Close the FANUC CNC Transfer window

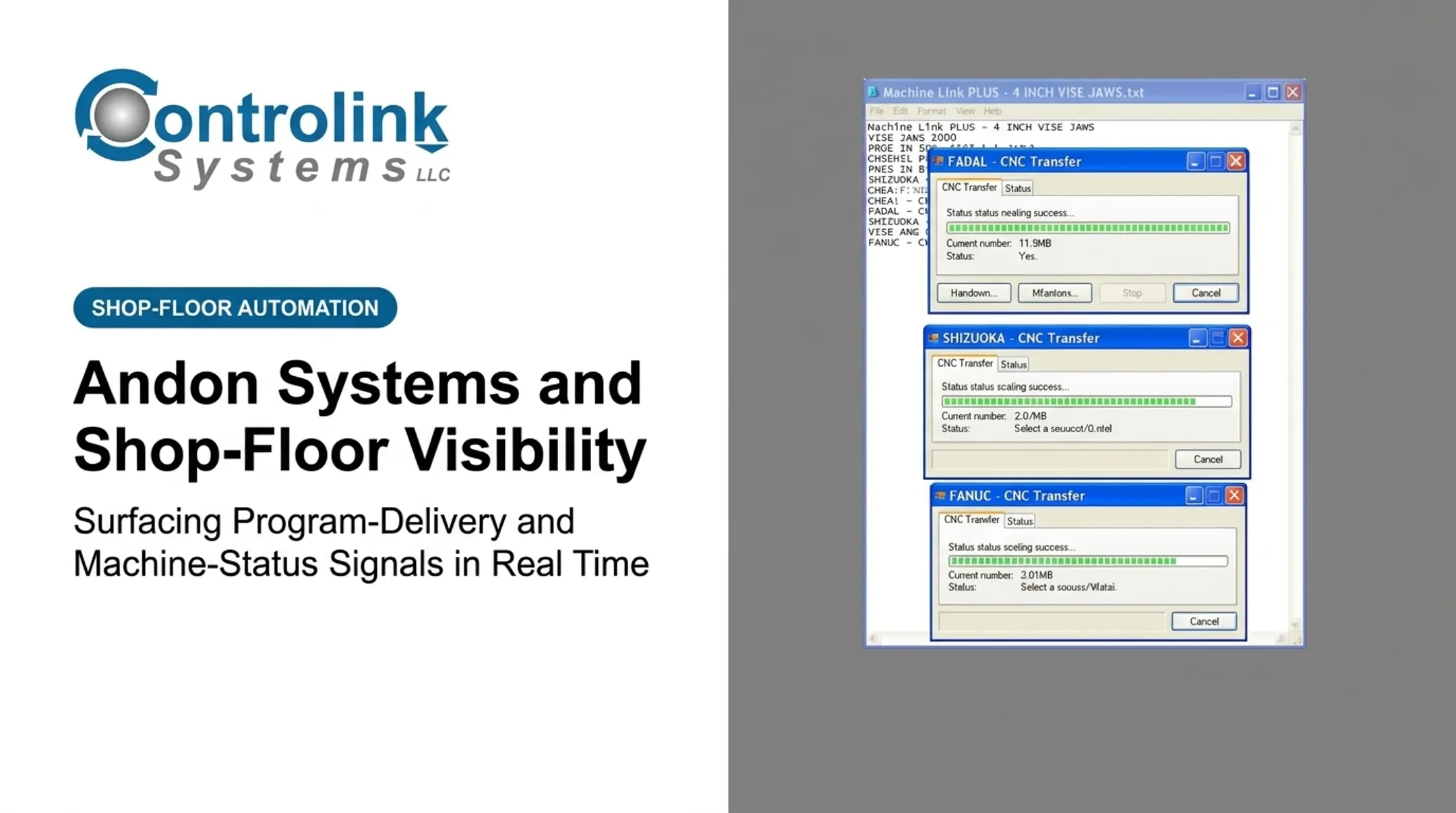pos(1234,495)
